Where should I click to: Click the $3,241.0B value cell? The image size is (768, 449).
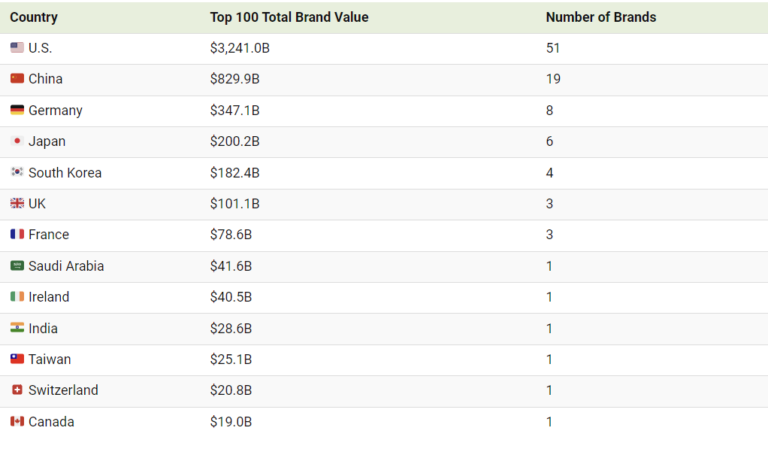240,48
